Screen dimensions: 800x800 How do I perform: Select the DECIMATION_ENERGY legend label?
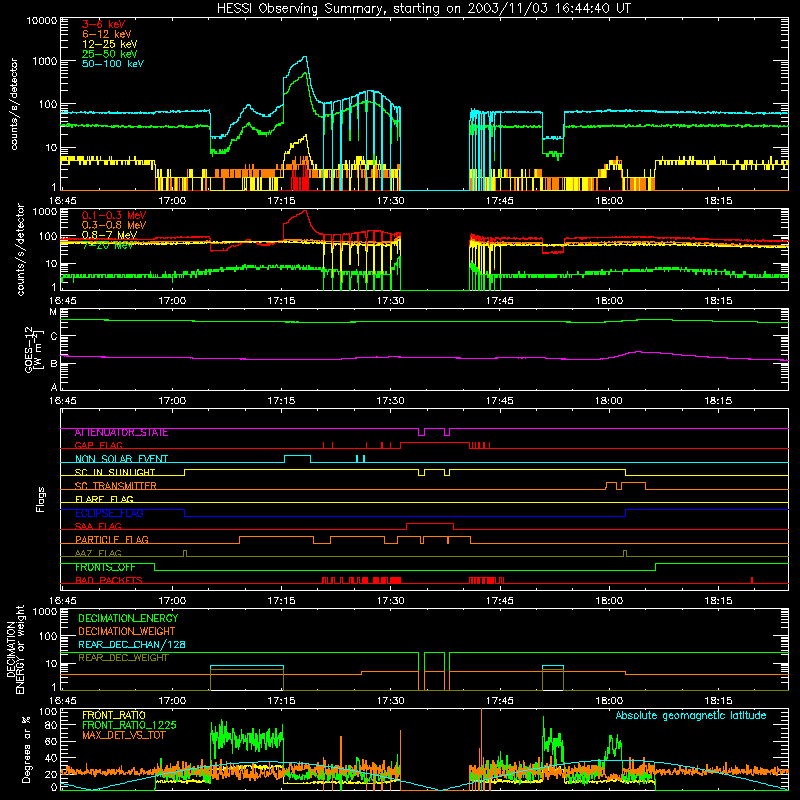(x=128, y=618)
